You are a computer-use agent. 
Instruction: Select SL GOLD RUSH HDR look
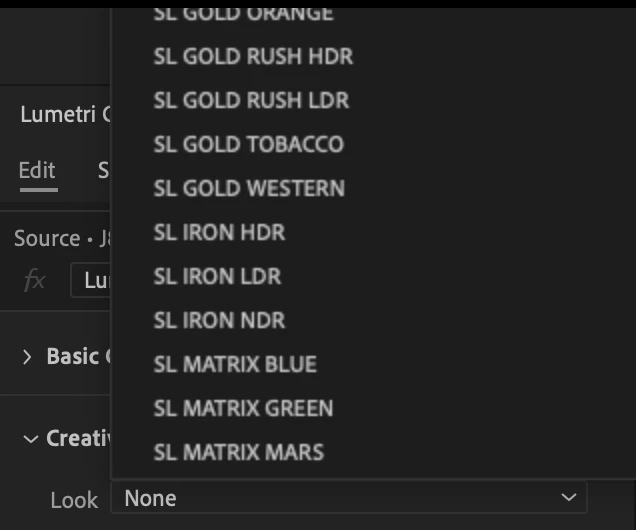pyautogui.click(x=253, y=56)
